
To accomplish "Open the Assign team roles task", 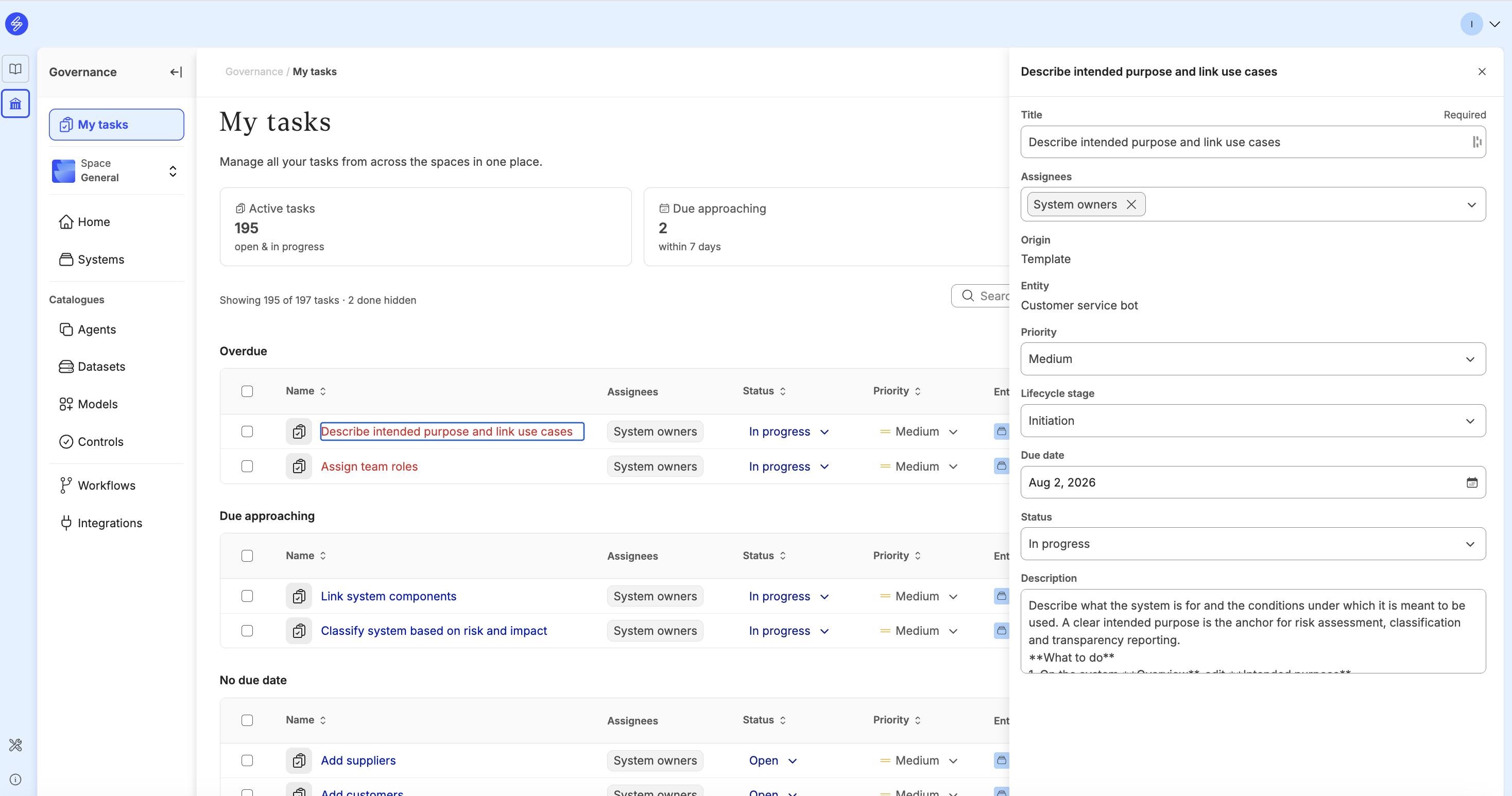I will (369, 466).
